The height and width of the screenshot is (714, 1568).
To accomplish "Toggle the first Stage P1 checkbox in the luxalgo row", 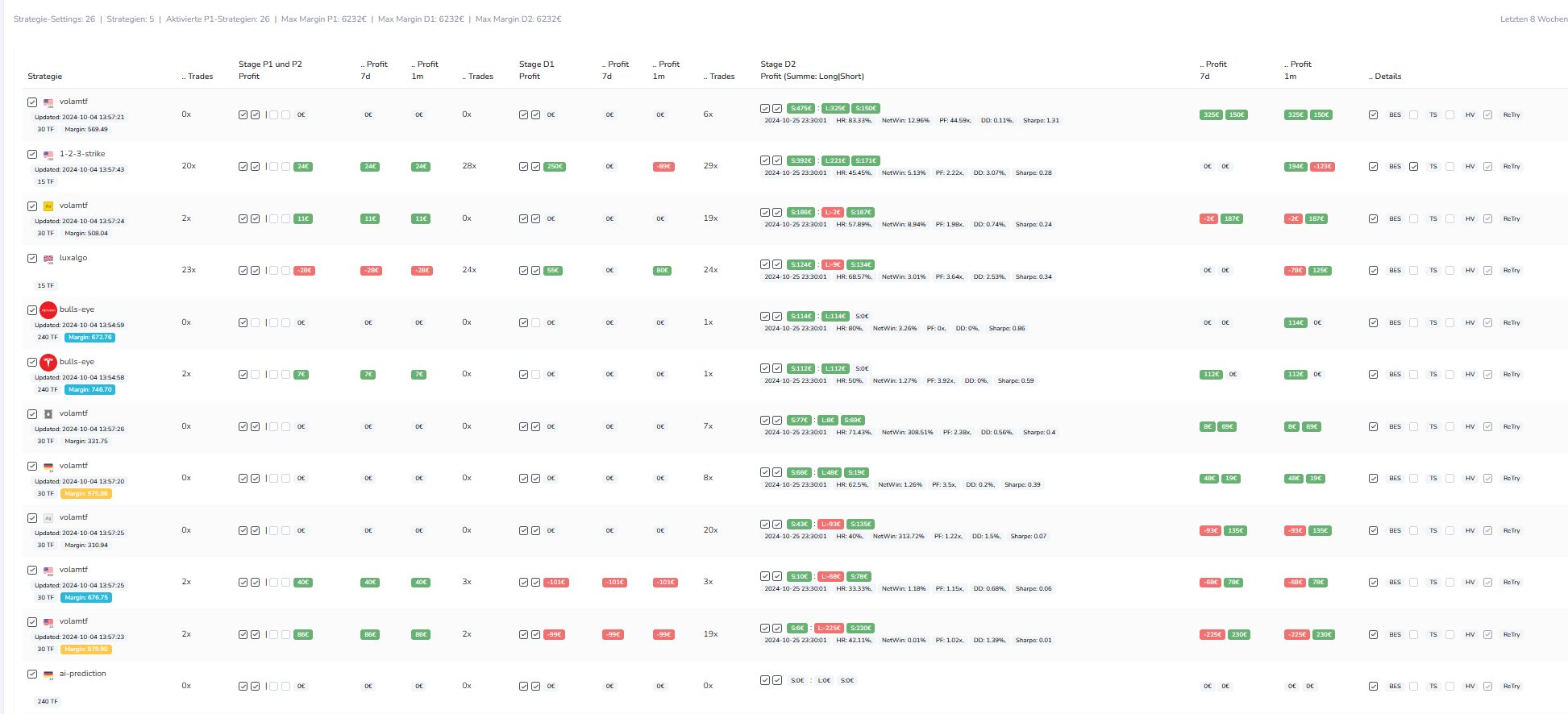I will pyautogui.click(x=243, y=271).
